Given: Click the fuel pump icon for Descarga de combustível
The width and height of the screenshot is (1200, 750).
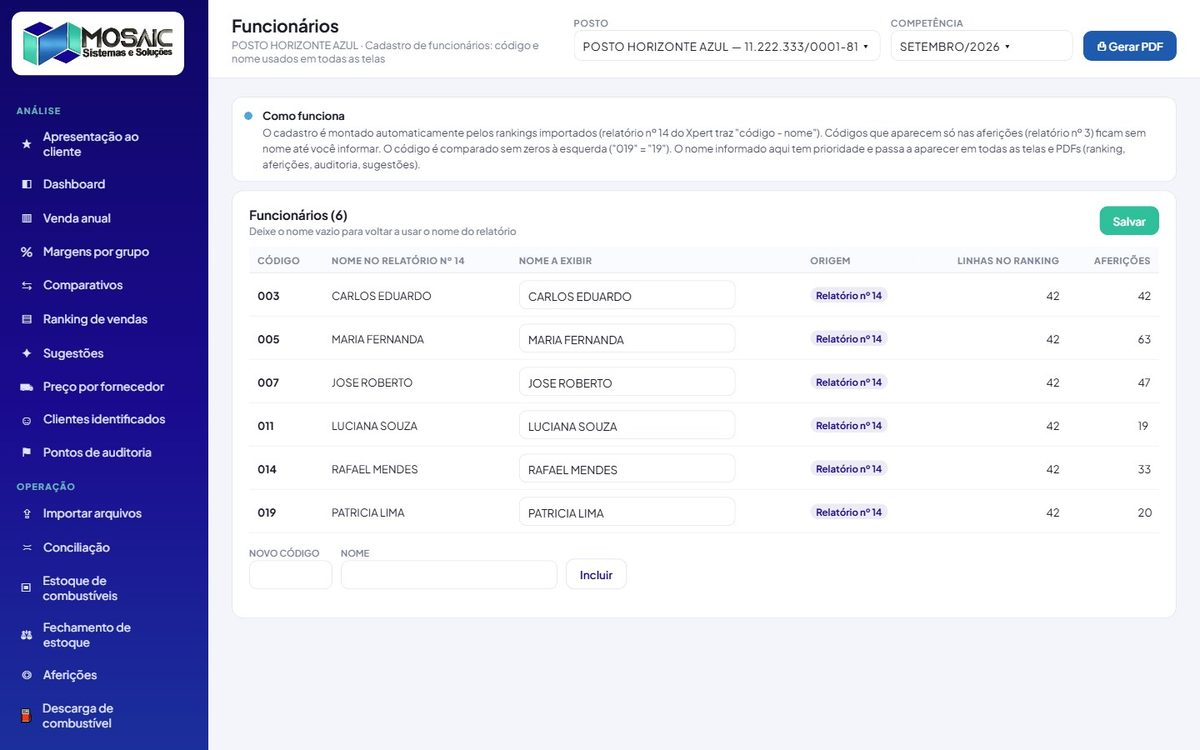Looking at the screenshot, I should tap(27, 716).
